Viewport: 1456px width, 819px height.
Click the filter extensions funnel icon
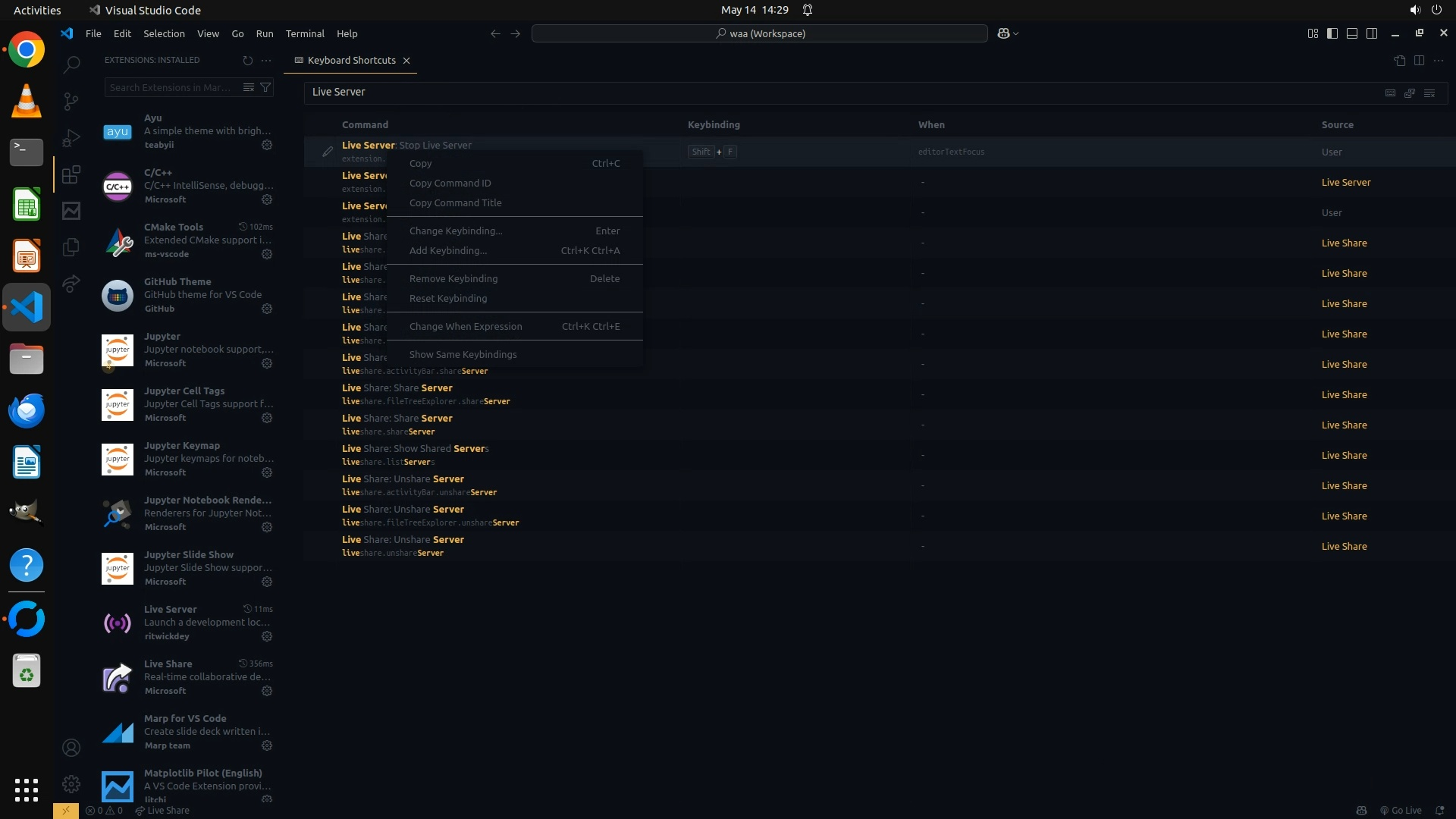tap(265, 87)
